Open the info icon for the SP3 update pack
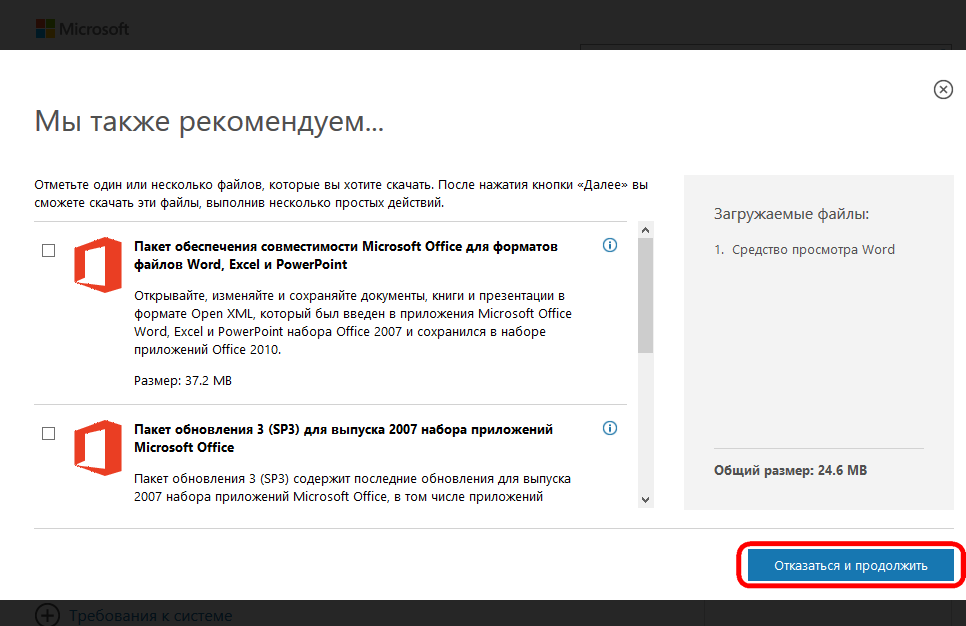966x626 pixels. pos(610,428)
